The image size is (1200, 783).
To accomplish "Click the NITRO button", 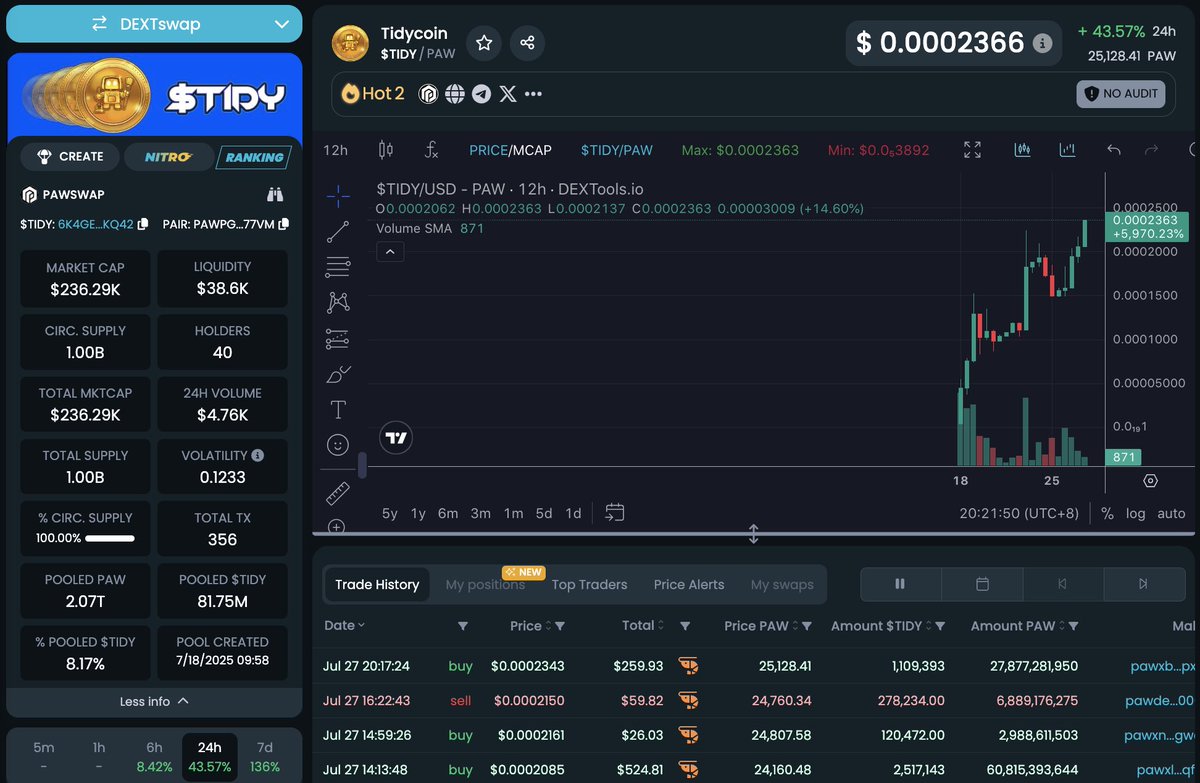I will point(168,156).
